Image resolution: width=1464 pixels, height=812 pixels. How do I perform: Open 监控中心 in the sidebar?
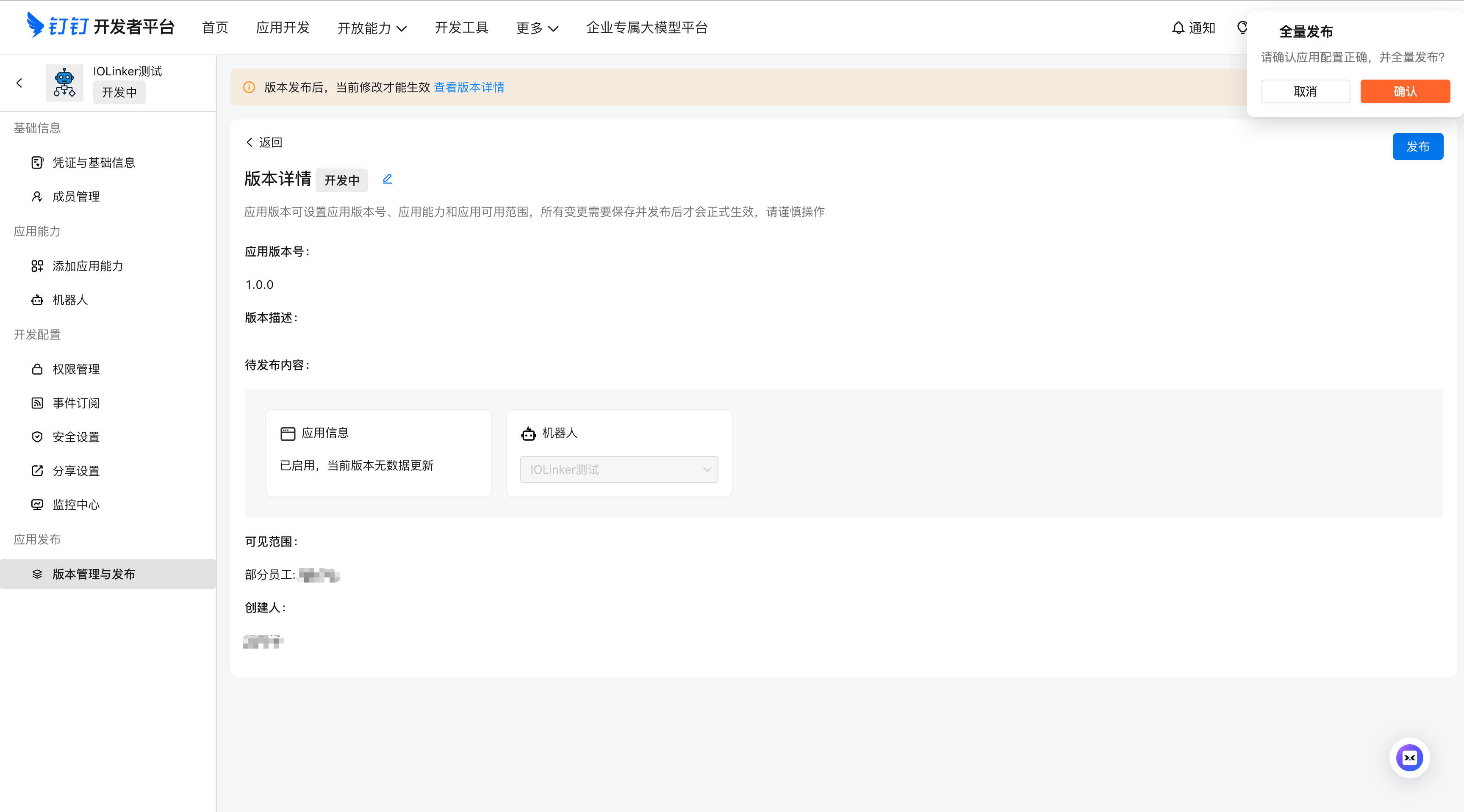pyautogui.click(x=75, y=504)
